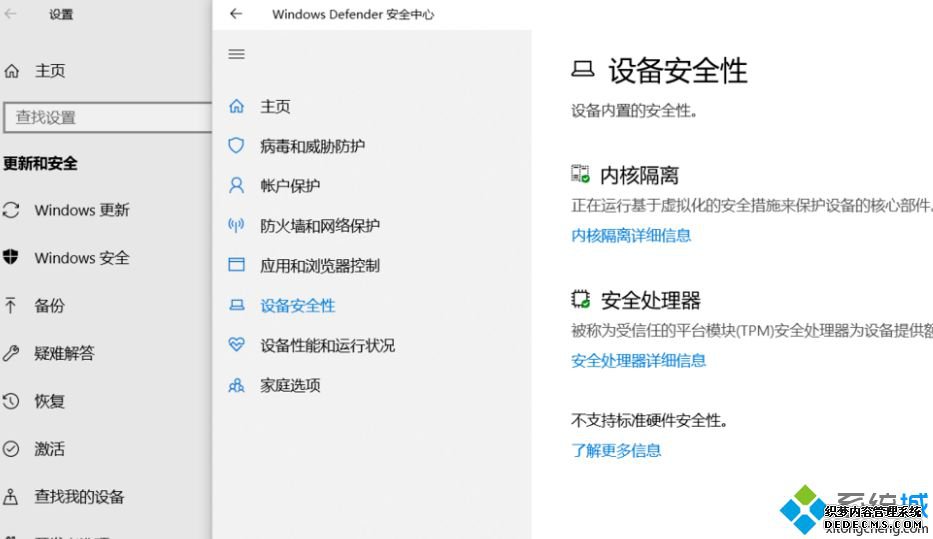The width and height of the screenshot is (933, 539).
Task: Click the family icon for 家庭选项
Action: tap(236, 386)
